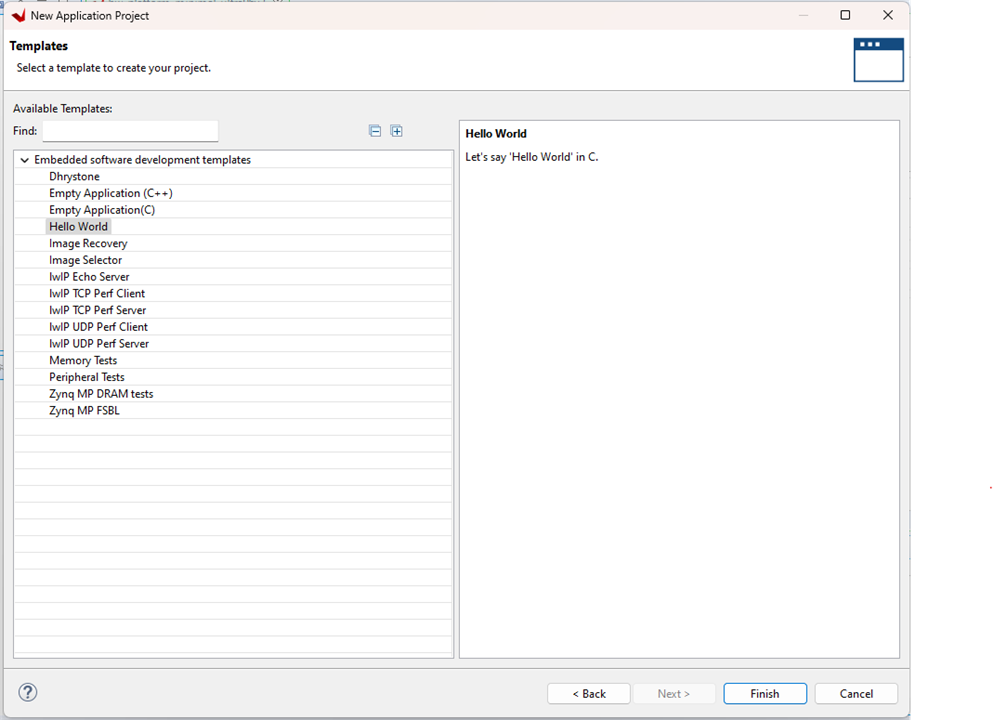Click the Embedded software development templates label
Image resolution: width=993 pixels, height=720 pixels.
coord(142,160)
